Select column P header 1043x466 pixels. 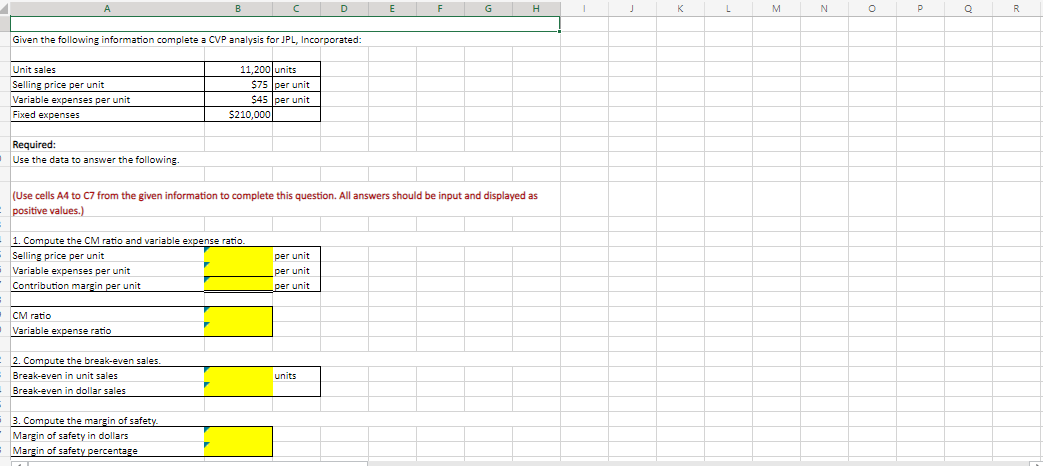coord(919,9)
